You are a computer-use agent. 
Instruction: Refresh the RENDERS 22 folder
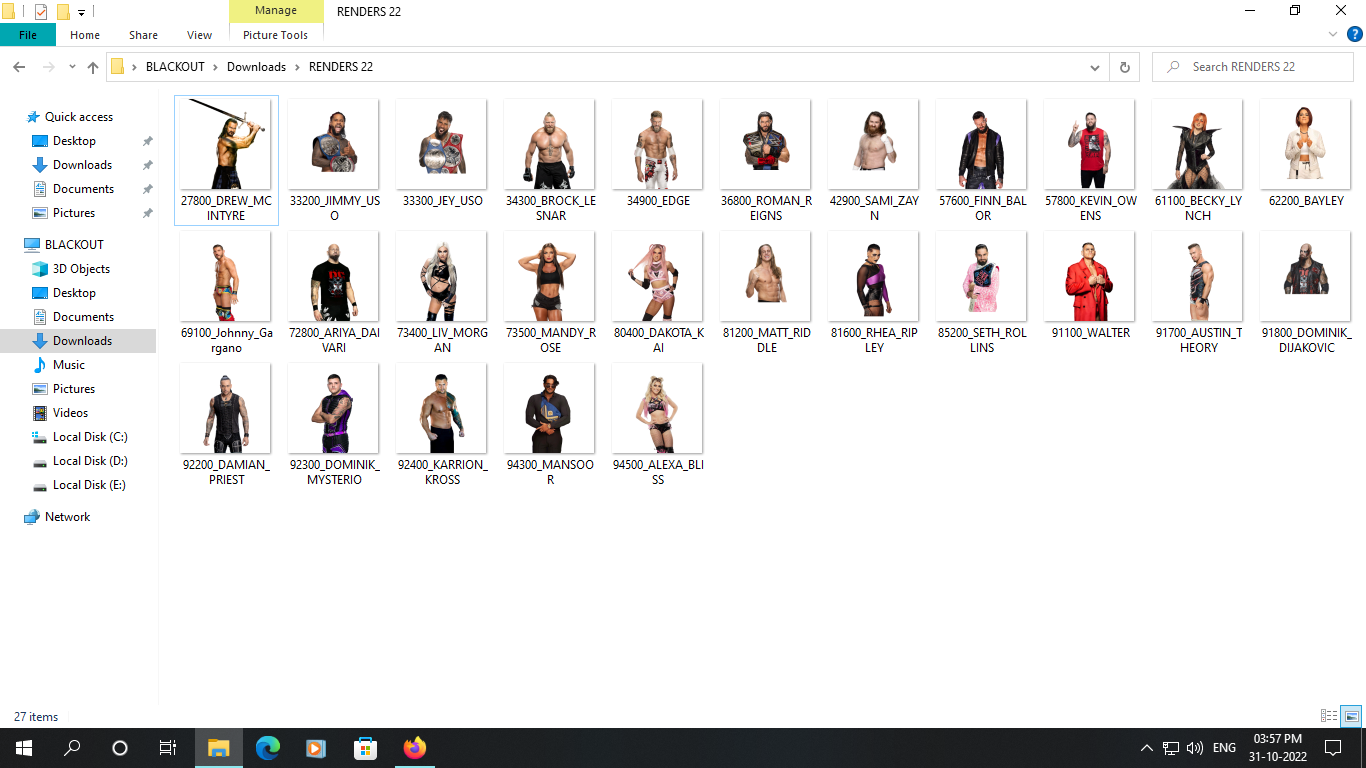pyautogui.click(x=1125, y=67)
